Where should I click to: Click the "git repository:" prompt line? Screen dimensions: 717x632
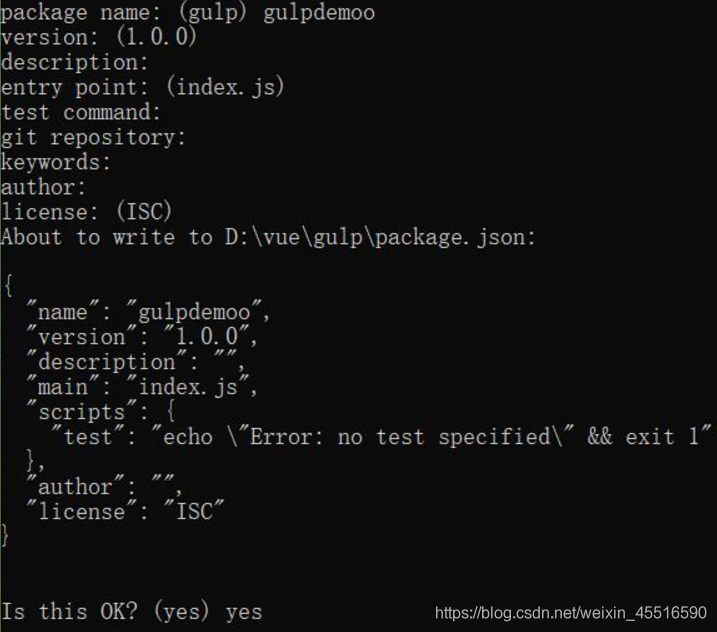(93, 137)
